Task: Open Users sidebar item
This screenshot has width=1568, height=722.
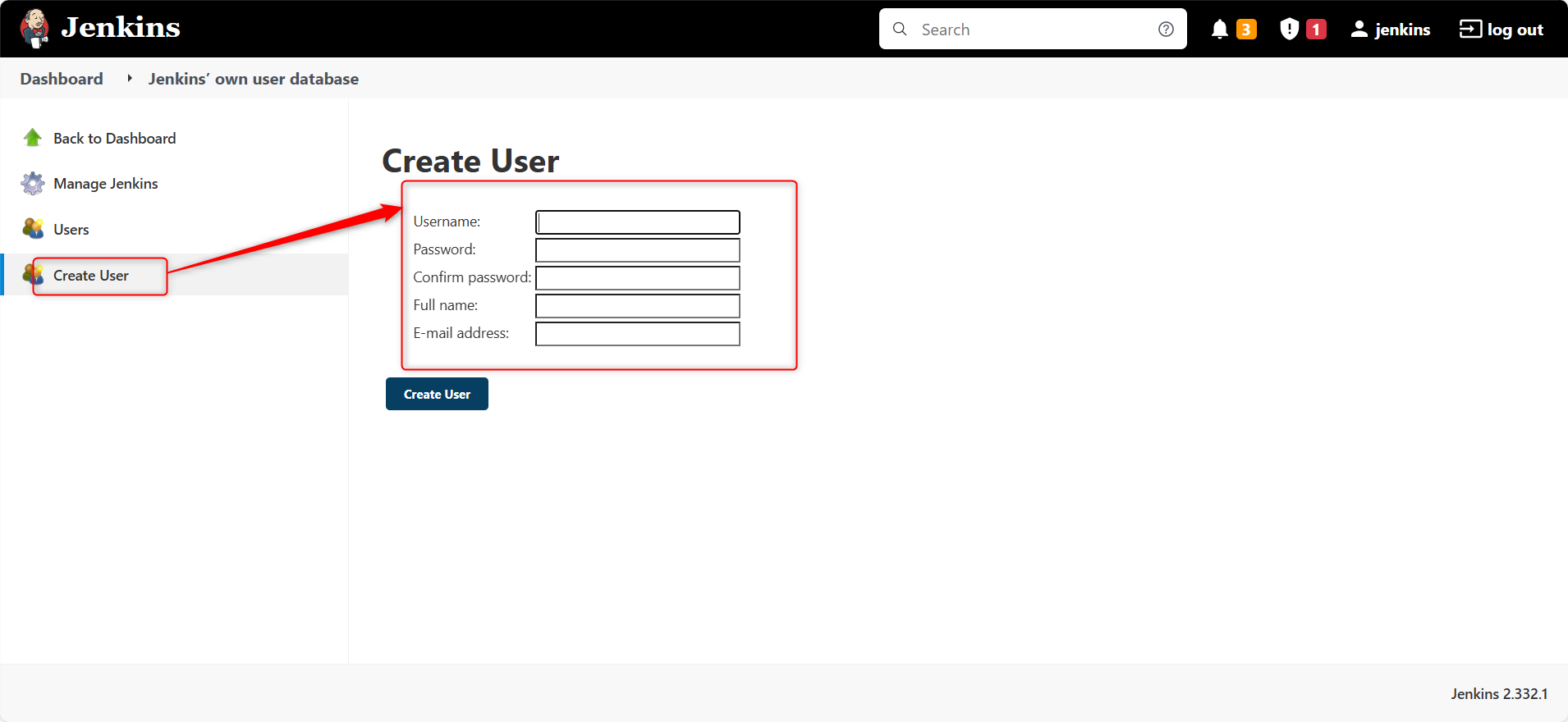Action: tap(71, 230)
